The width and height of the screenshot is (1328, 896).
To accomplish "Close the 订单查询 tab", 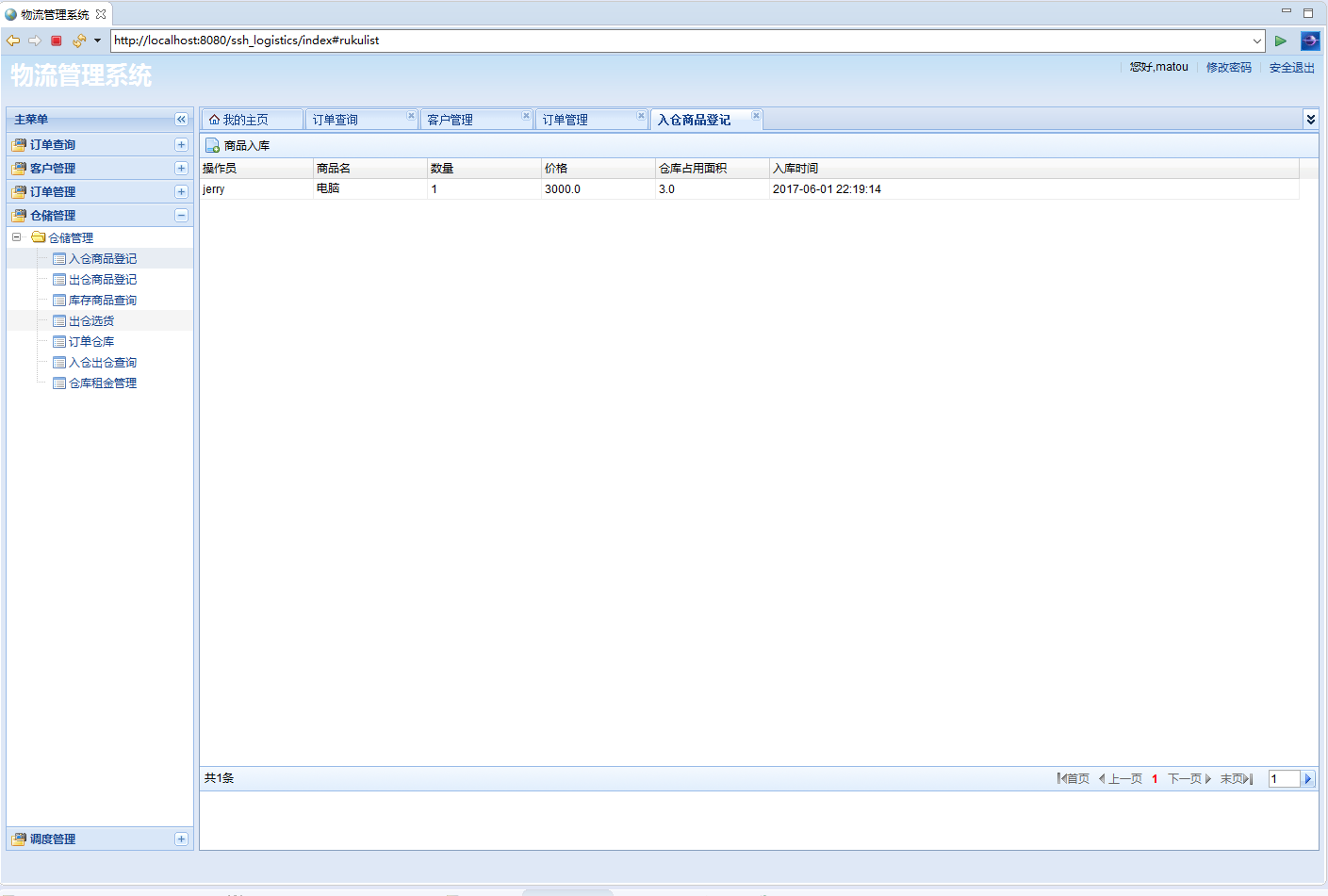I will (x=411, y=116).
